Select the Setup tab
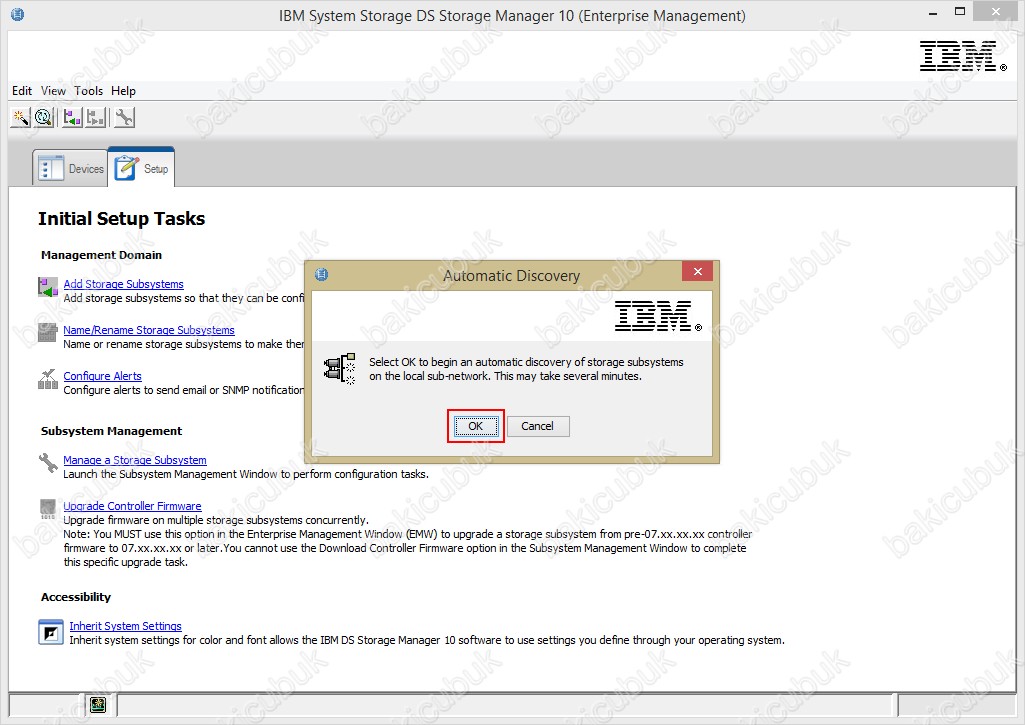Screen dimensions: 1025x725 click(x=141, y=168)
